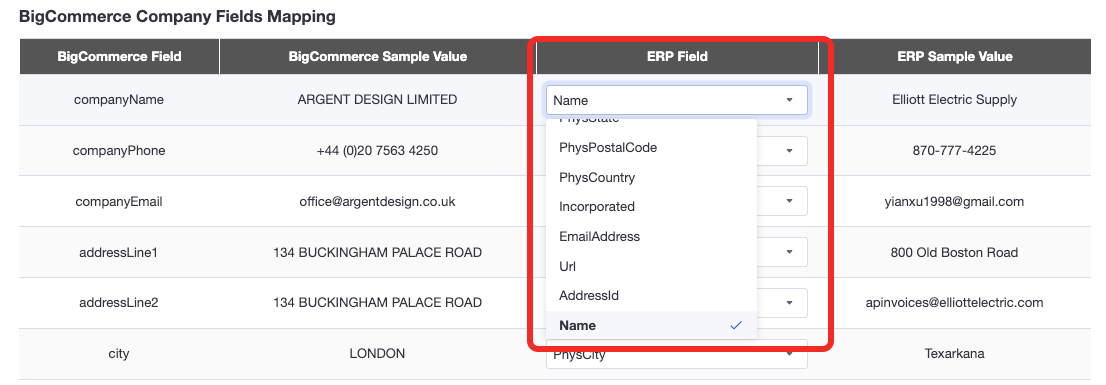
Task: Click the BigCommerce Field column header
Action: tap(119, 56)
